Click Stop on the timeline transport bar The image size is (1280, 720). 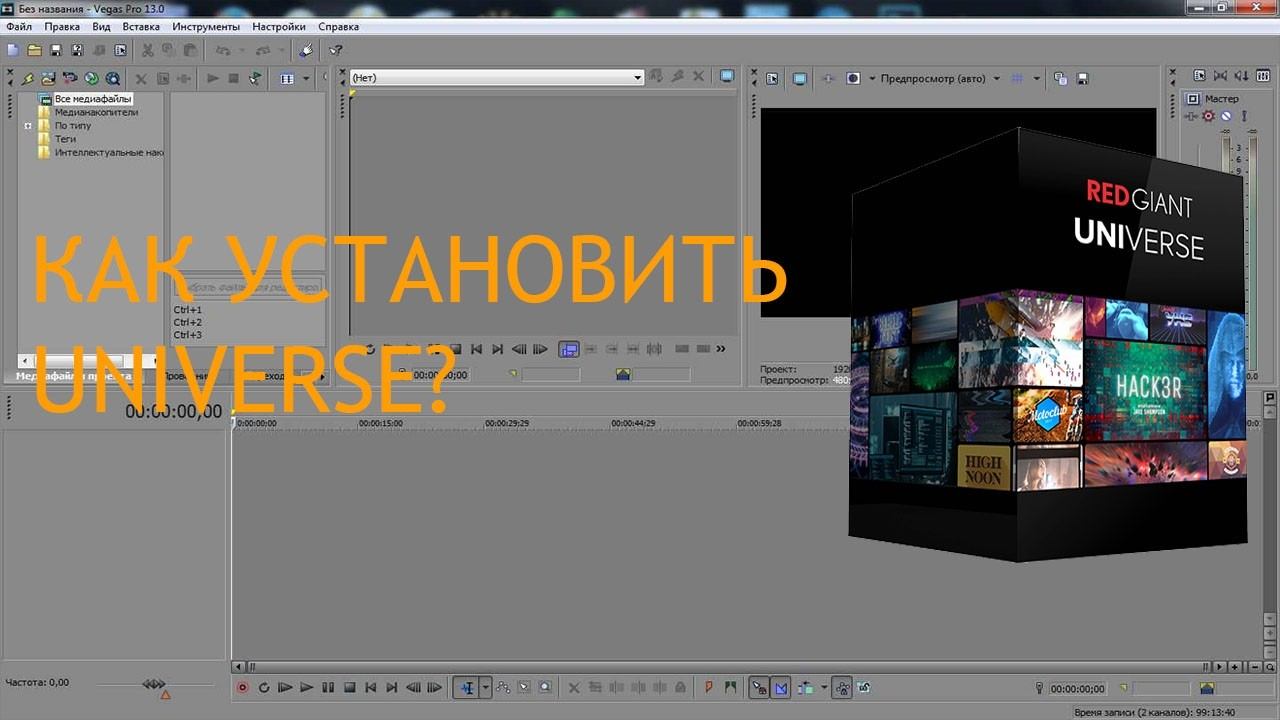350,687
